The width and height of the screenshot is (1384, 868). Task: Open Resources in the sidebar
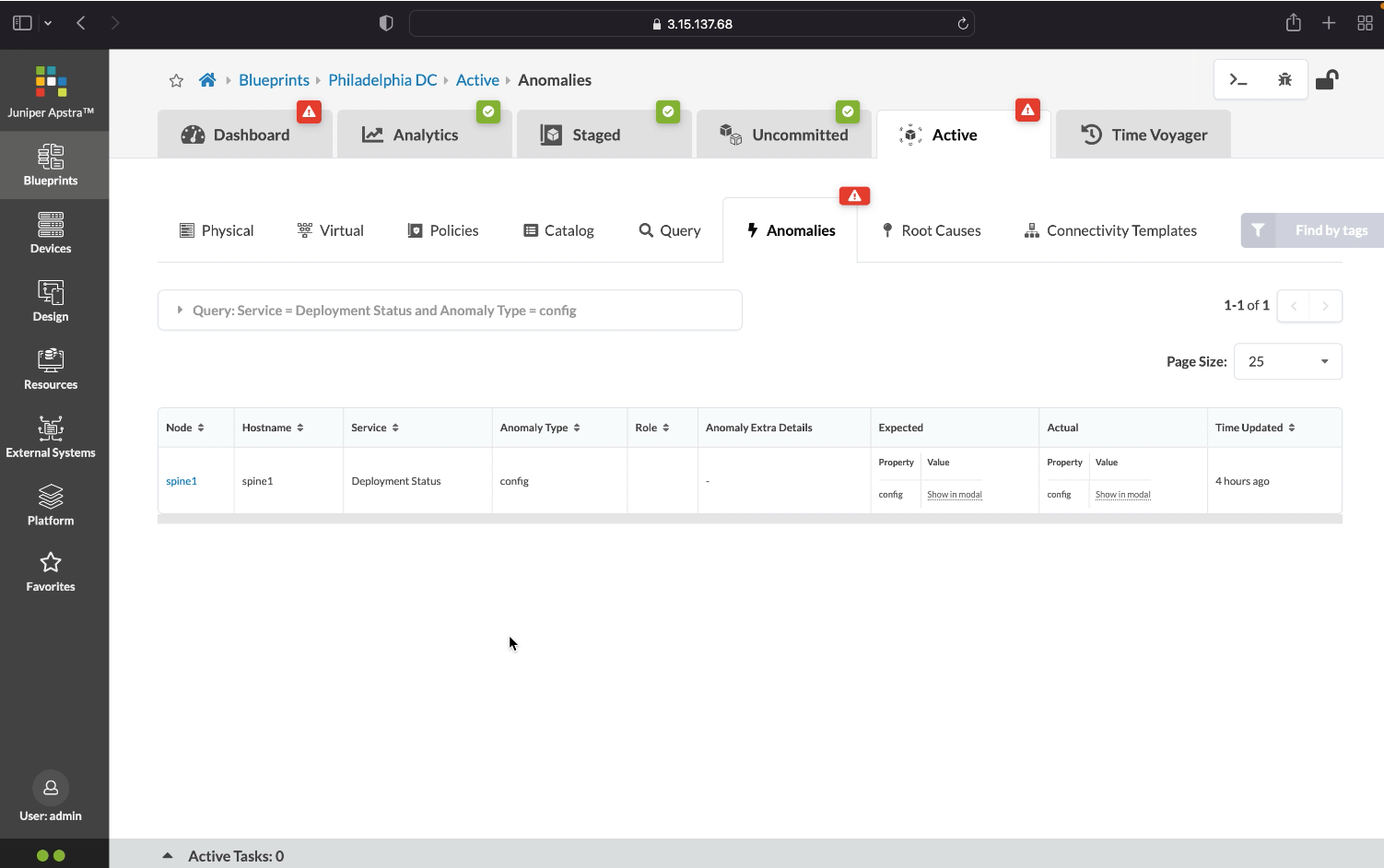point(51,369)
